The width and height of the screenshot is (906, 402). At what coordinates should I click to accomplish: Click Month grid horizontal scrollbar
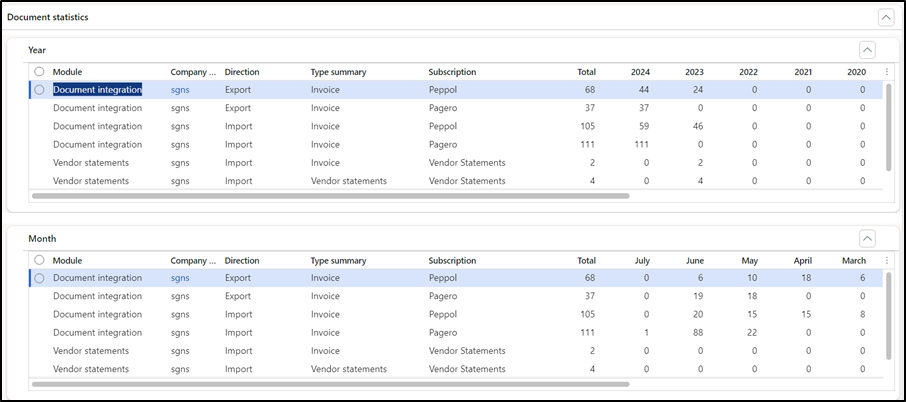pyautogui.click(x=331, y=384)
